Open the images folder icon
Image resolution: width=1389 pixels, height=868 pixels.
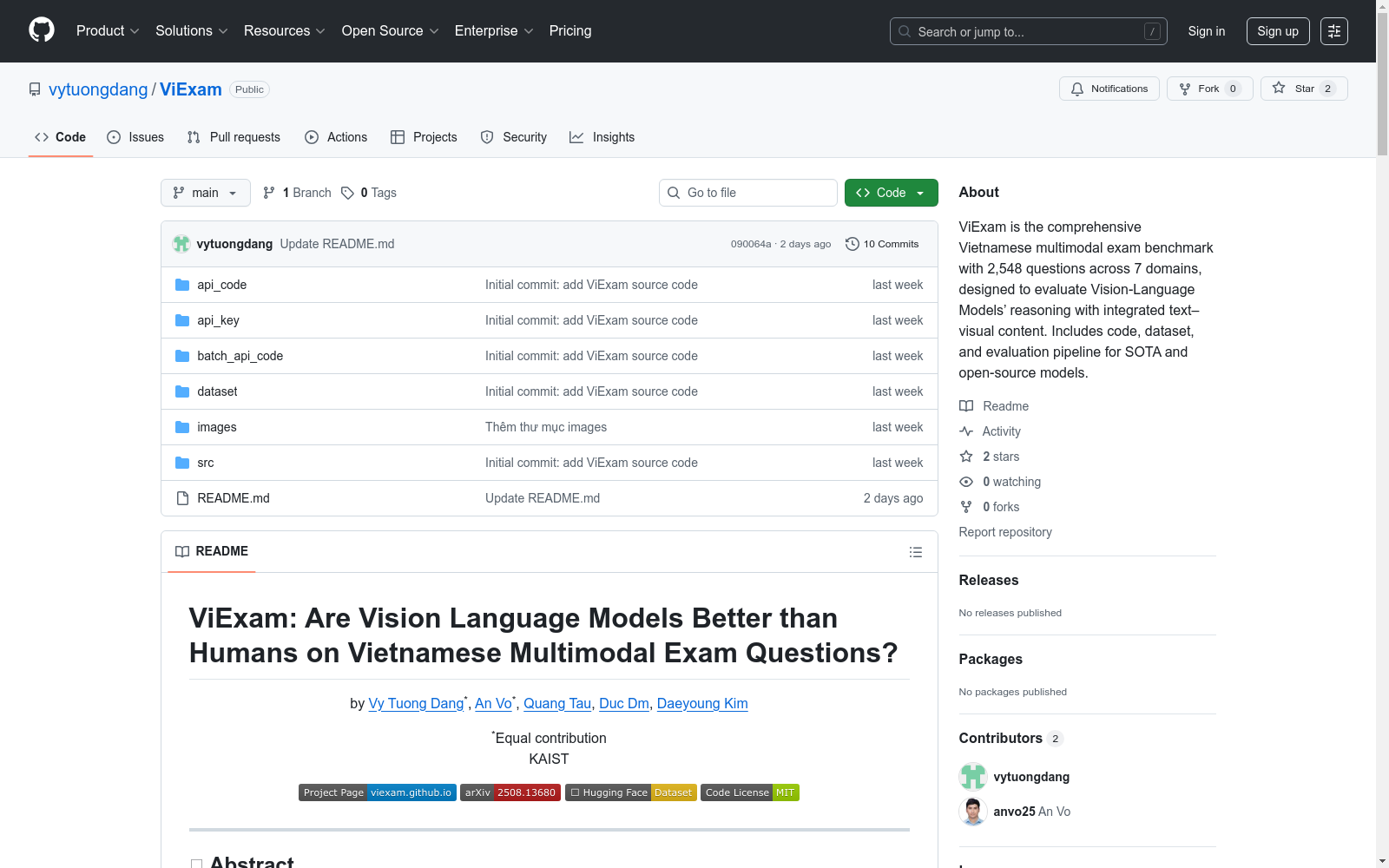(182, 427)
